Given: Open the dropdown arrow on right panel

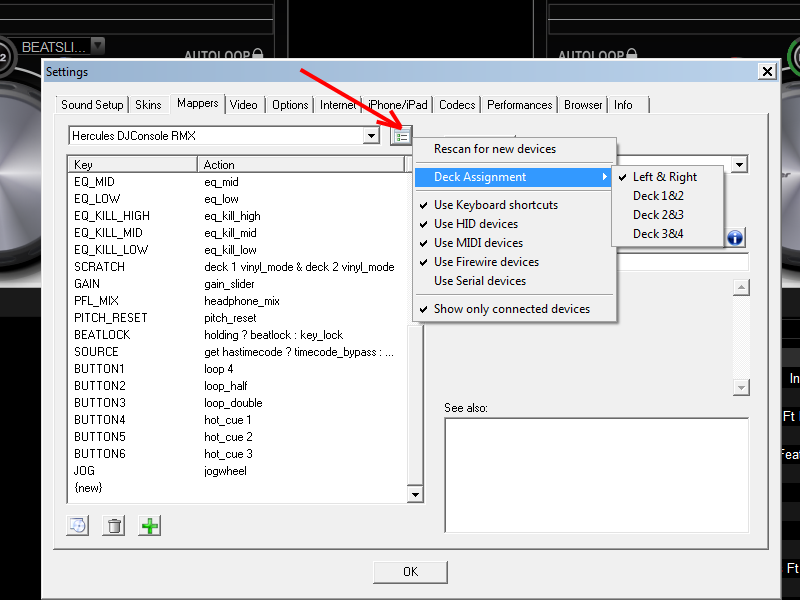Looking at the screenshot, I should [x=739, y=164].
